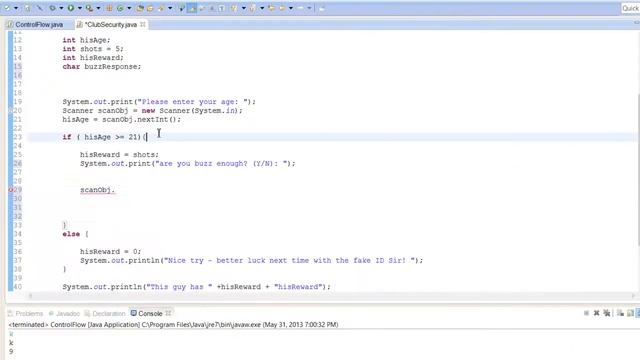Click the terminated ControlFlow console status text
This screenshot has width=640, height=360.
point(173,324)
